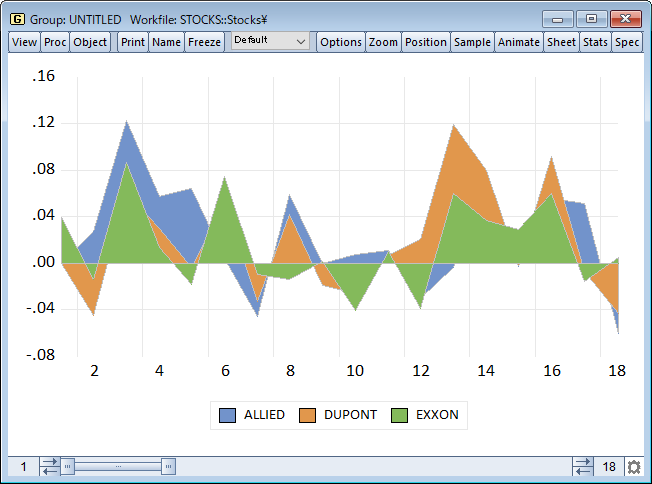
Task: Click the Group object icon in title bar
Action: (17, 19)
